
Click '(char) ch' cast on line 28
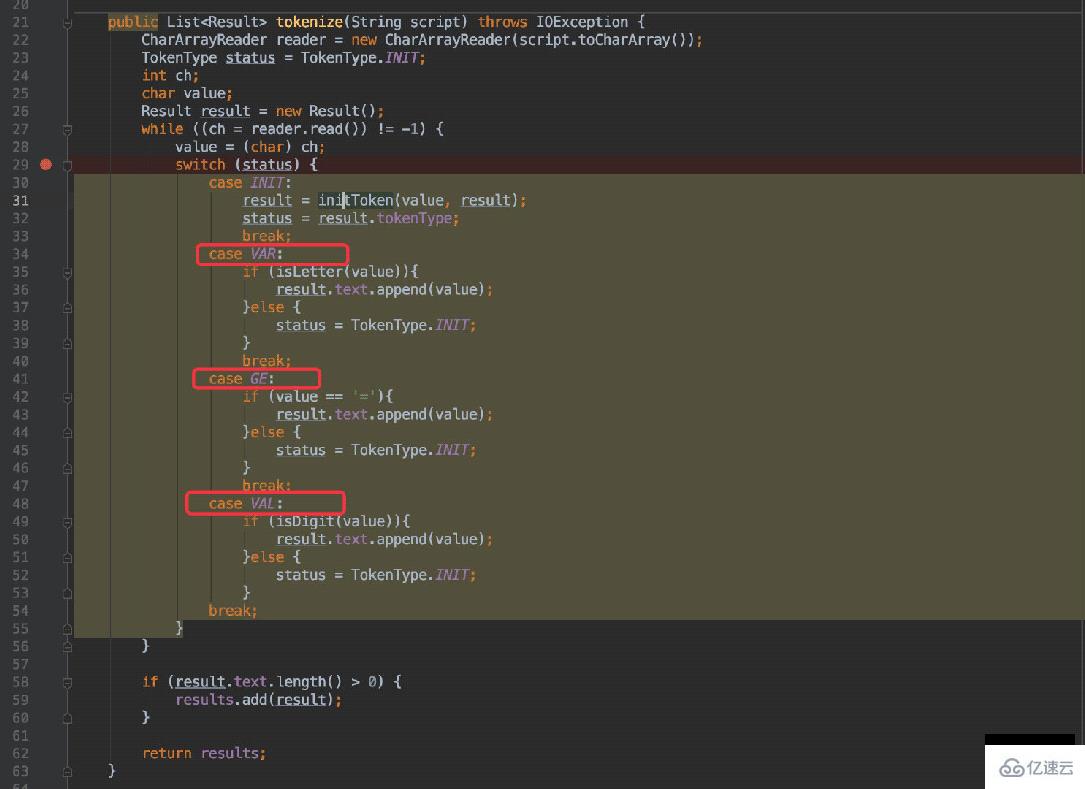click(280, 147)
